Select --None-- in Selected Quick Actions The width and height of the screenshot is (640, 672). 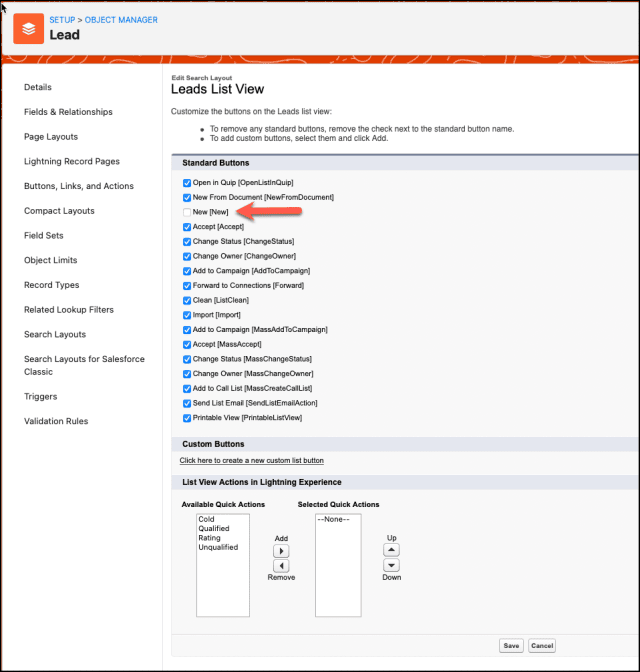point(331,520)
